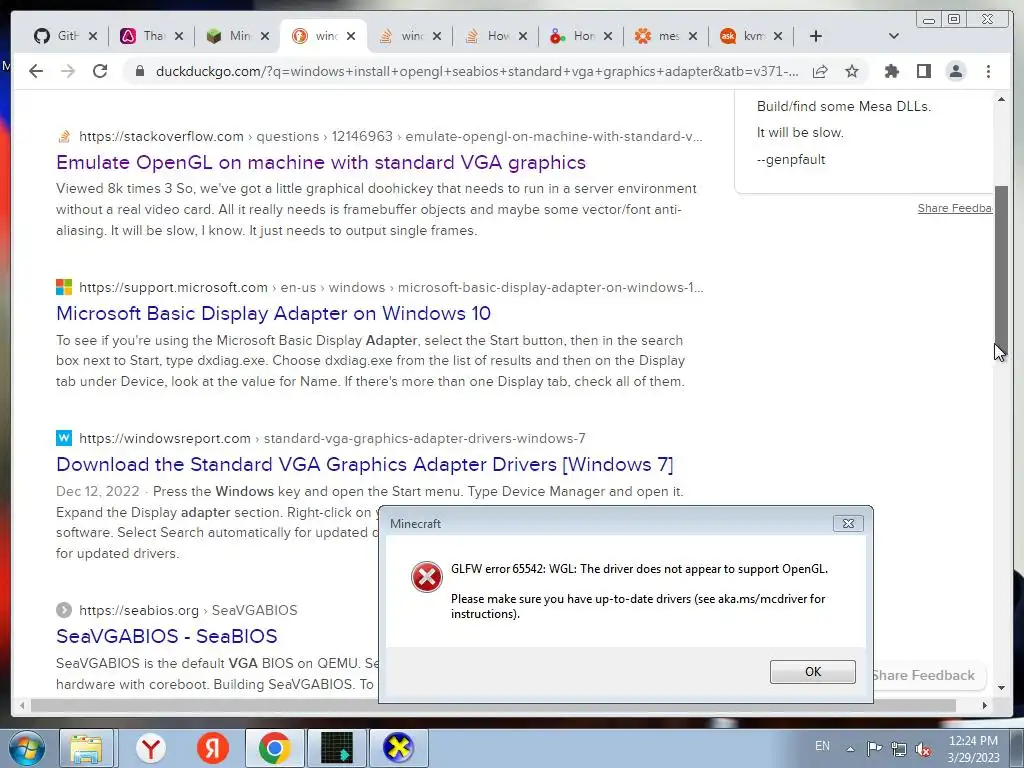Click the EN language indicator
Image resolution: width=1024 pixels, height=768 pixels.
pyautogui.click(x=822, y=746)
